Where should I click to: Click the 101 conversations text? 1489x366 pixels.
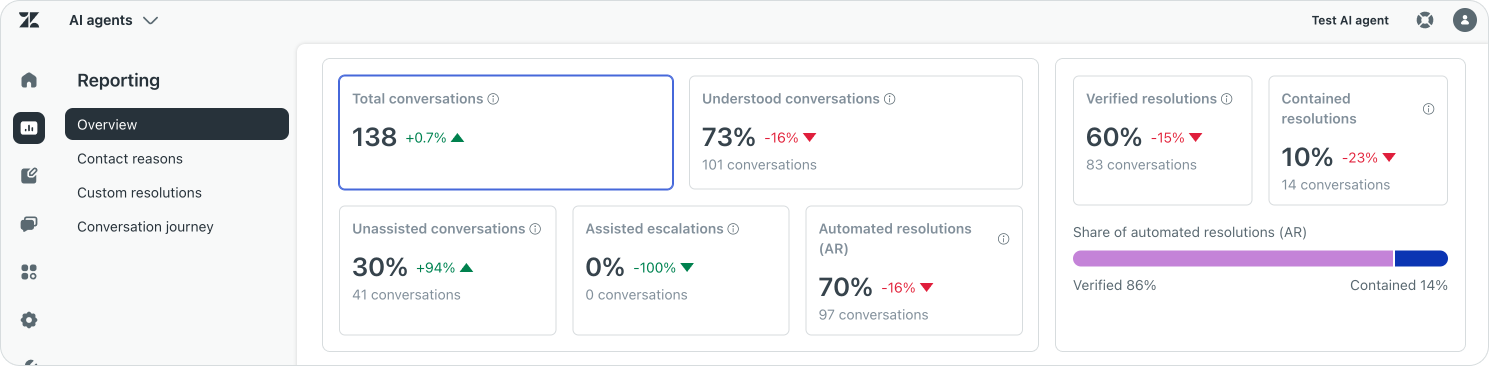click(x=759, y=165)
